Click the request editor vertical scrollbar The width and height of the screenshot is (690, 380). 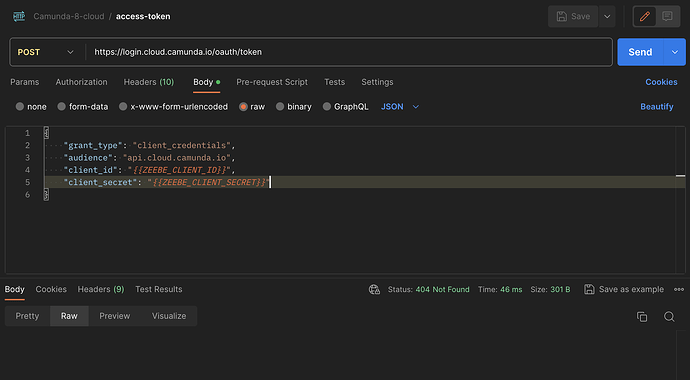point(680,200)
